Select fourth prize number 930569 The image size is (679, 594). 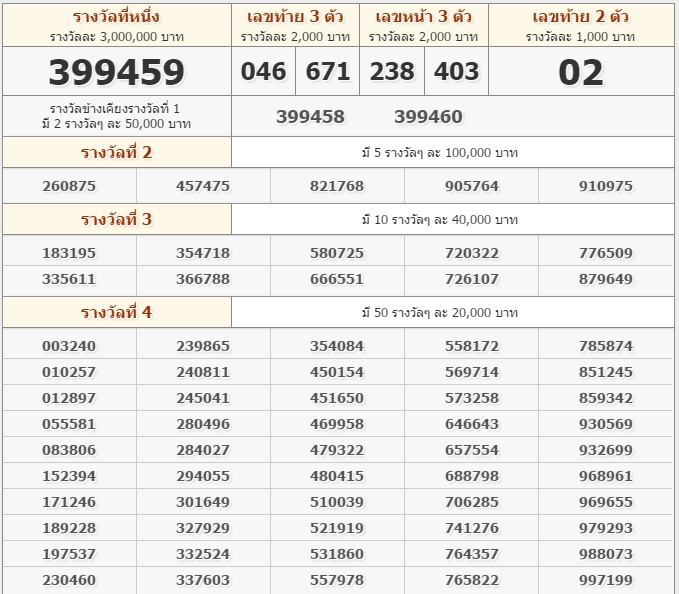(606, 424)
